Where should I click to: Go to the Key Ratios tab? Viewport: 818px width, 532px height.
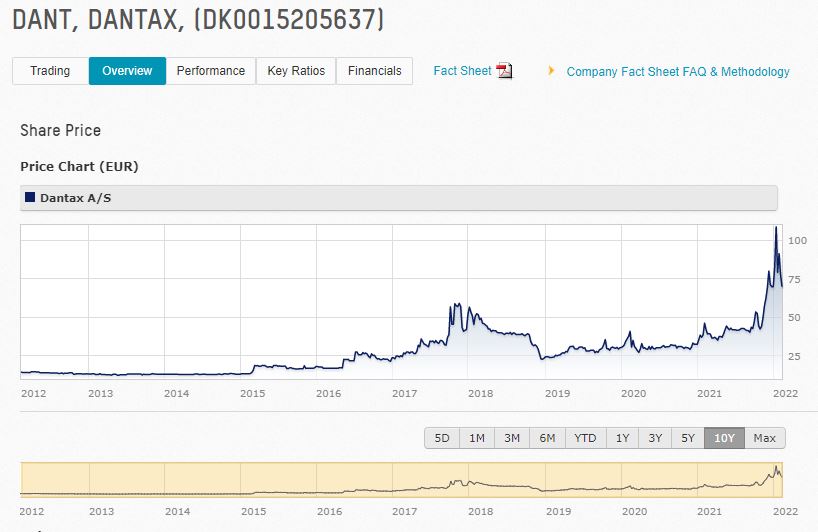tap(296, 71)
